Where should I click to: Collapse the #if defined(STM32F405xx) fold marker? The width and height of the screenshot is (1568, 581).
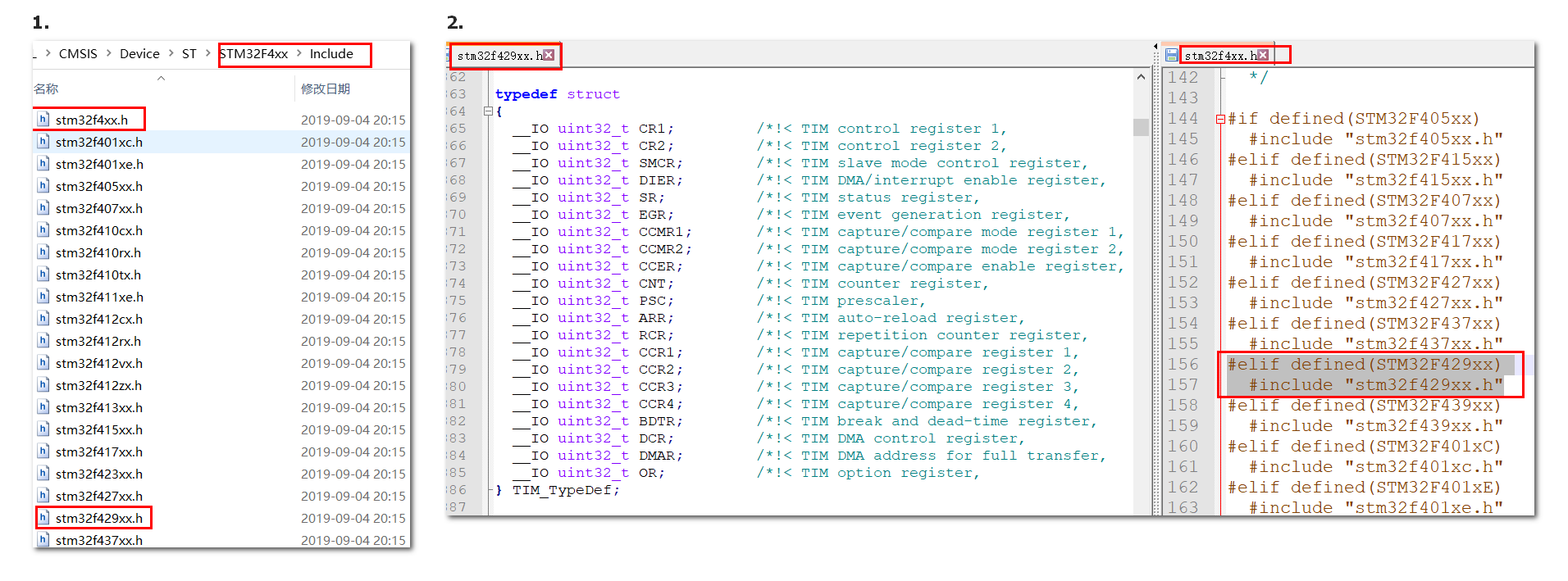point(1220,120)
